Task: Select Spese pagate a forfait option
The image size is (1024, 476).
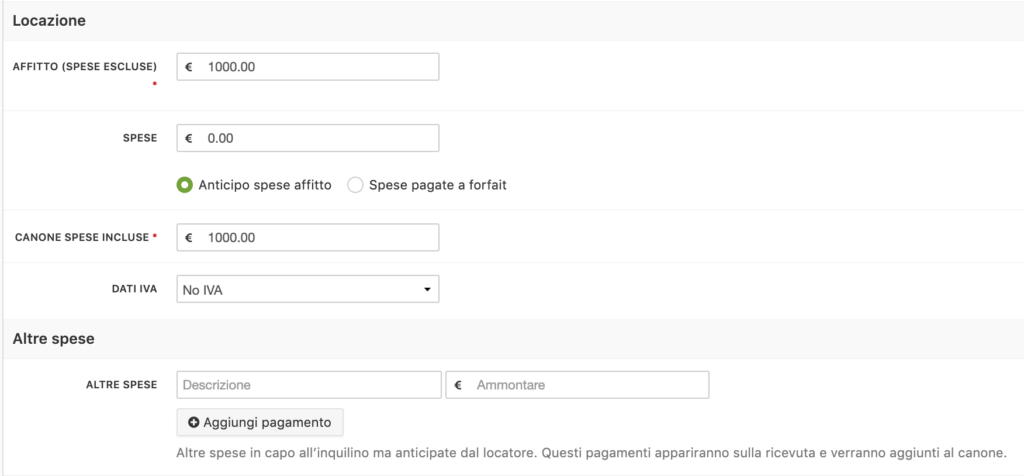Action: pyautogui.click(x=355, y=185)
